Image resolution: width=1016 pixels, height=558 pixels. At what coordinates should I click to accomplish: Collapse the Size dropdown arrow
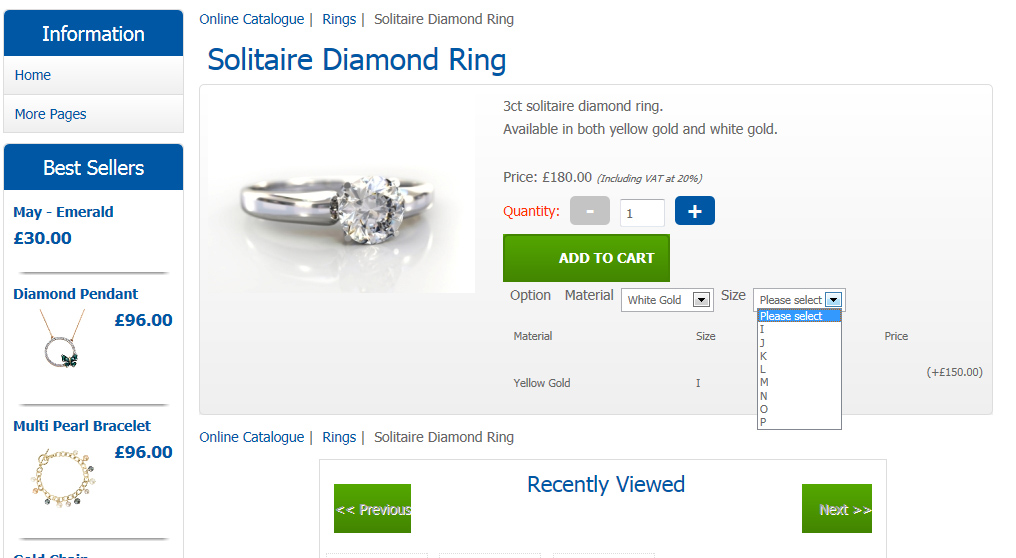(833, 300)
